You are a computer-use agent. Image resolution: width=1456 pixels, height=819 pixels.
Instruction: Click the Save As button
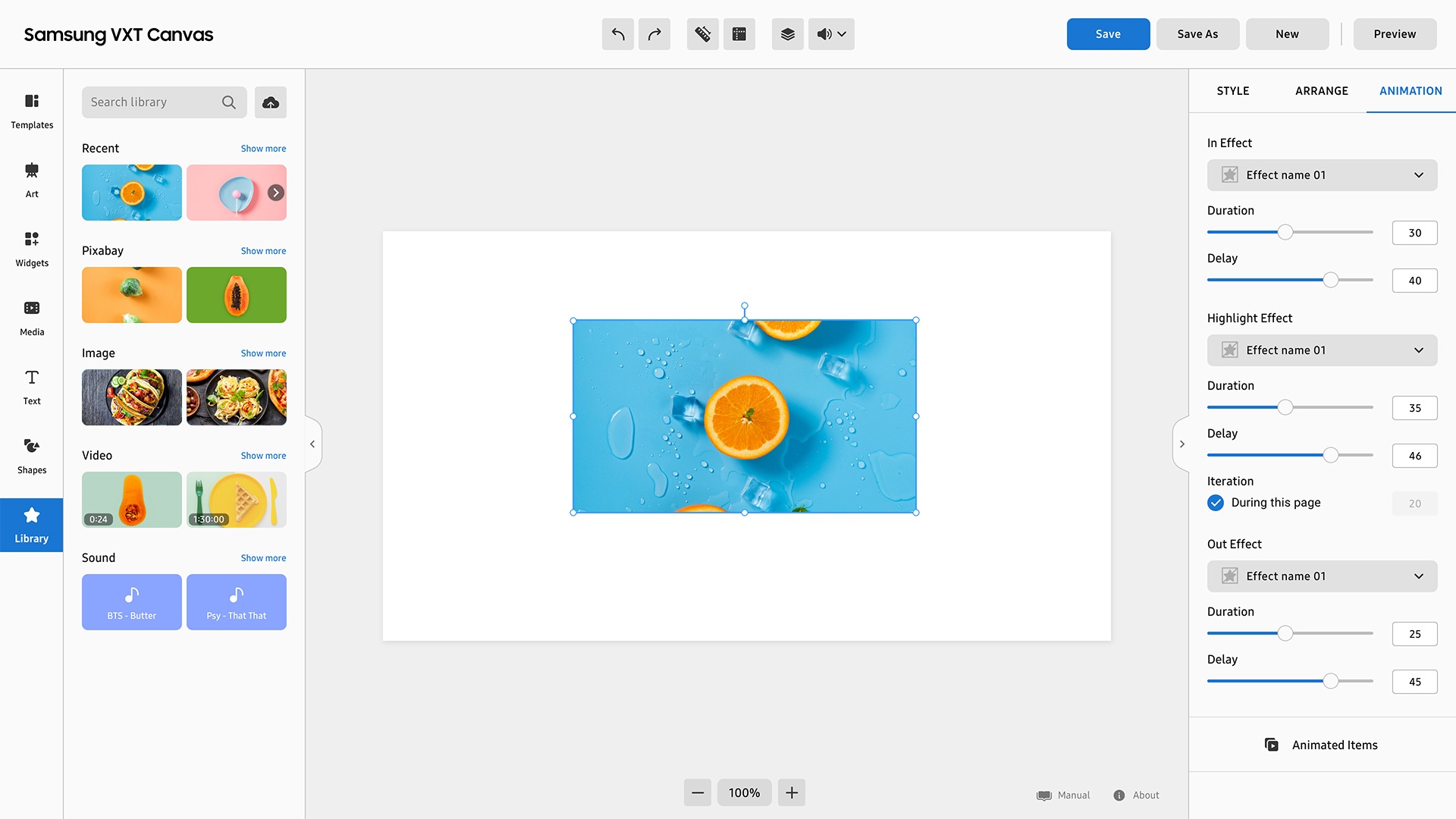point(1197,34)
